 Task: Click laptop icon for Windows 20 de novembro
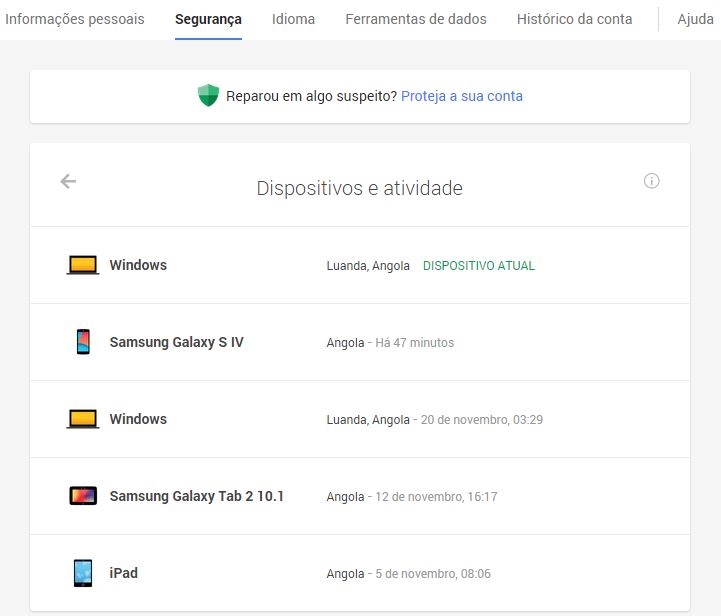[83, 419]
